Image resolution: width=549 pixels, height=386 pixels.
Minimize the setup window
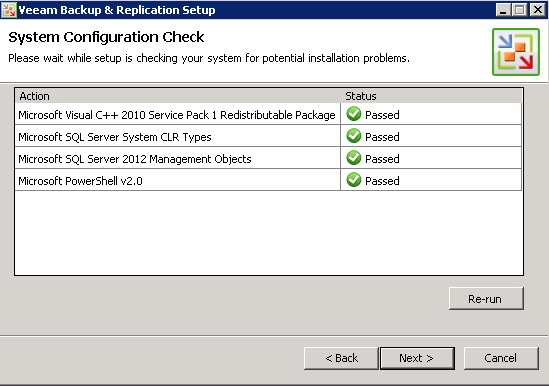503,10
